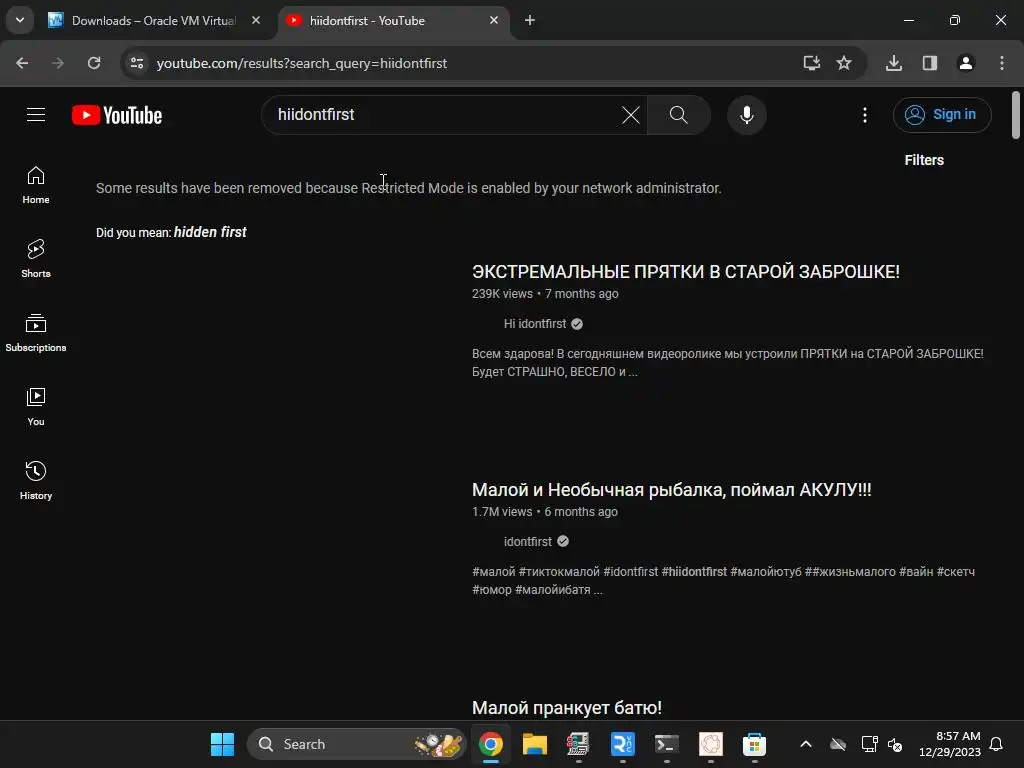Open Subscriptions in the sidebar

tap(36, 333)
